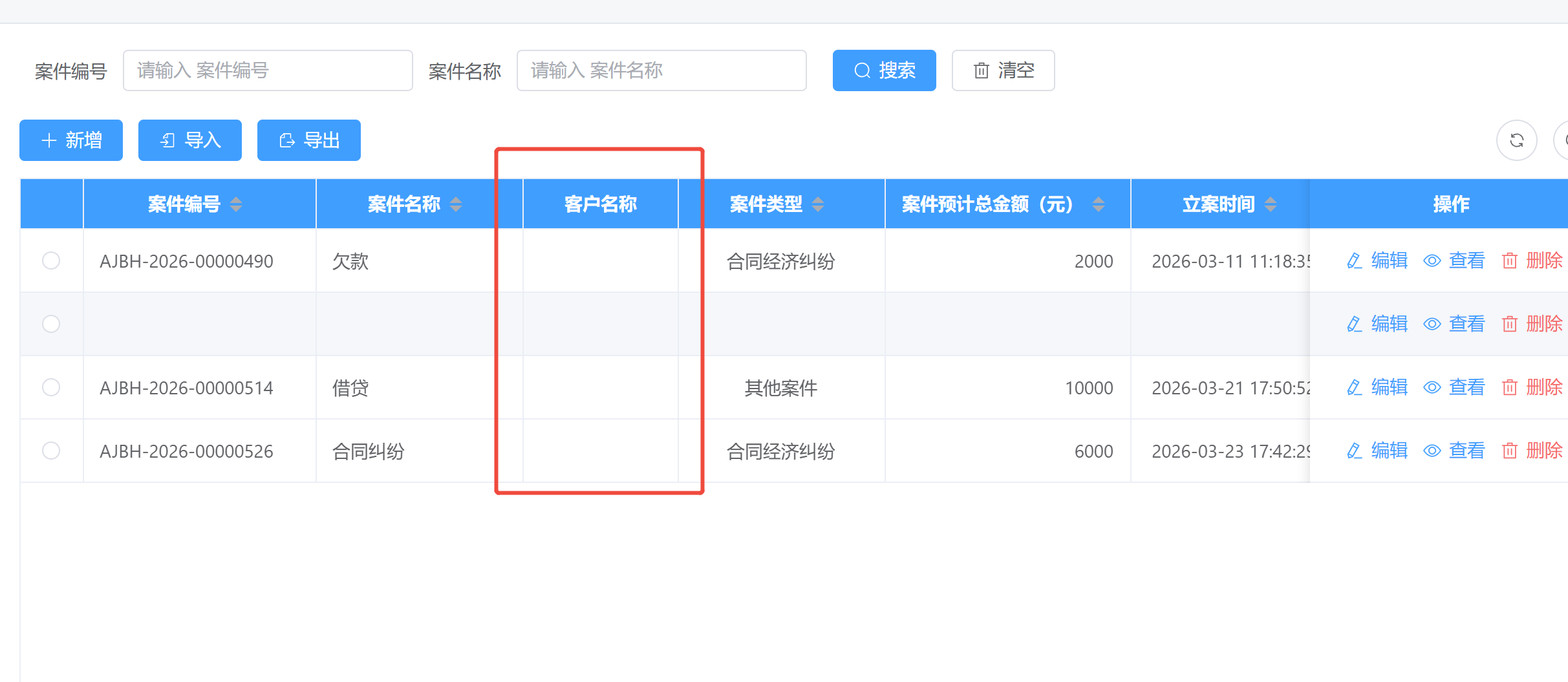Click the 导出 export button
The width and height of the screenshot is (1568, 682).
309,140
